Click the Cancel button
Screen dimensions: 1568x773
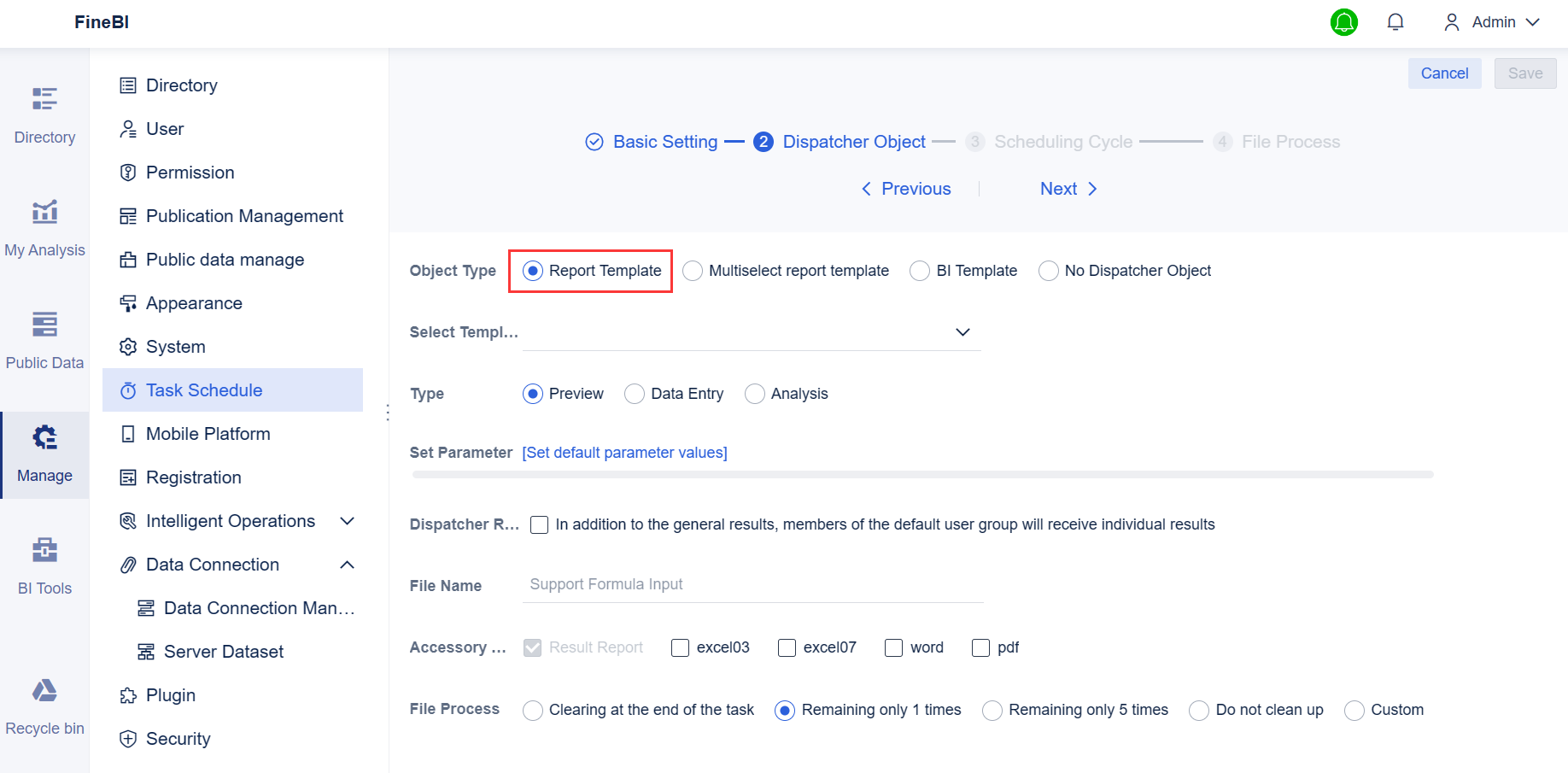coord(1444,73)
